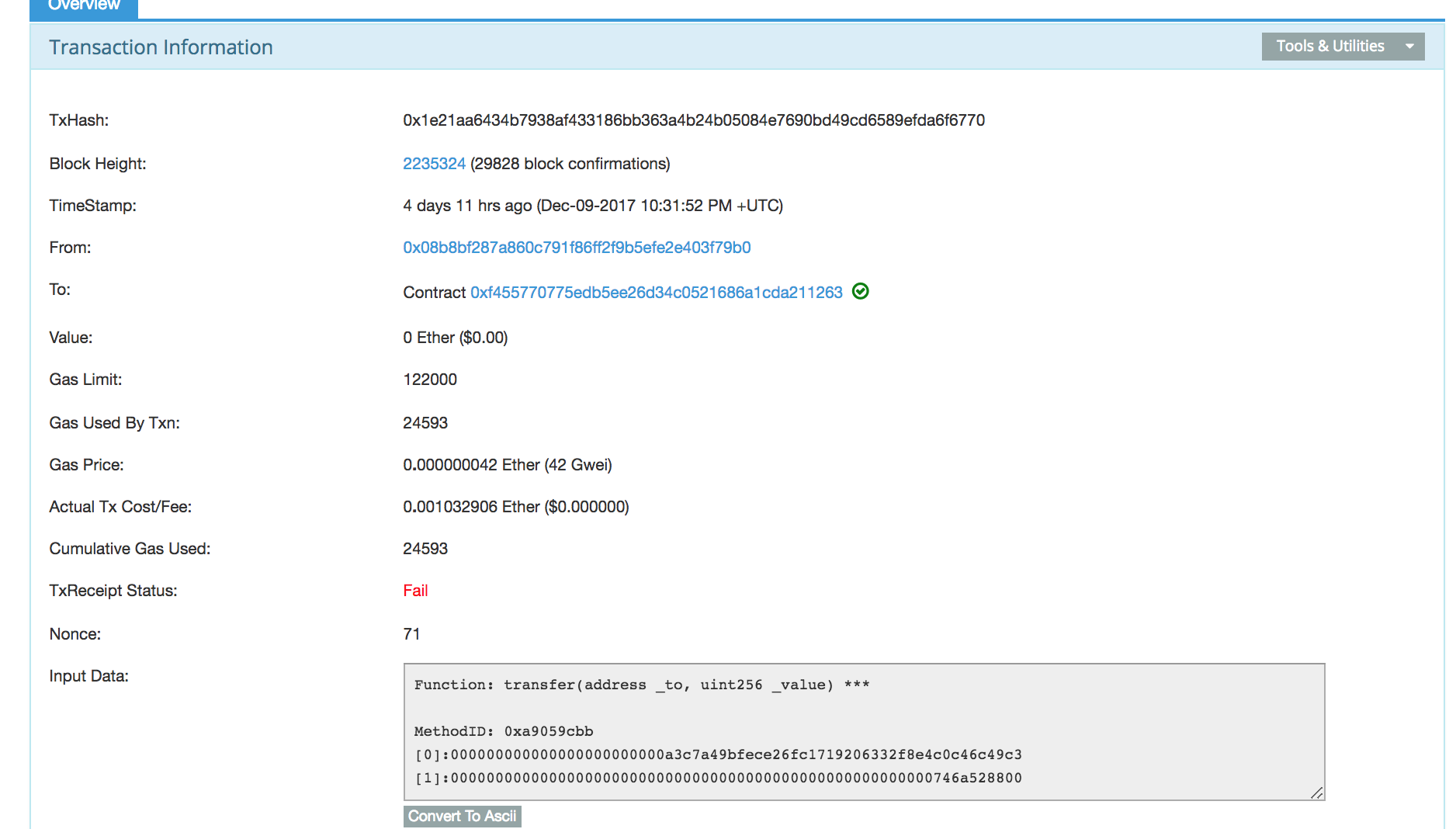Click the Gas Price value 42 Gwei

coord(508,465)
